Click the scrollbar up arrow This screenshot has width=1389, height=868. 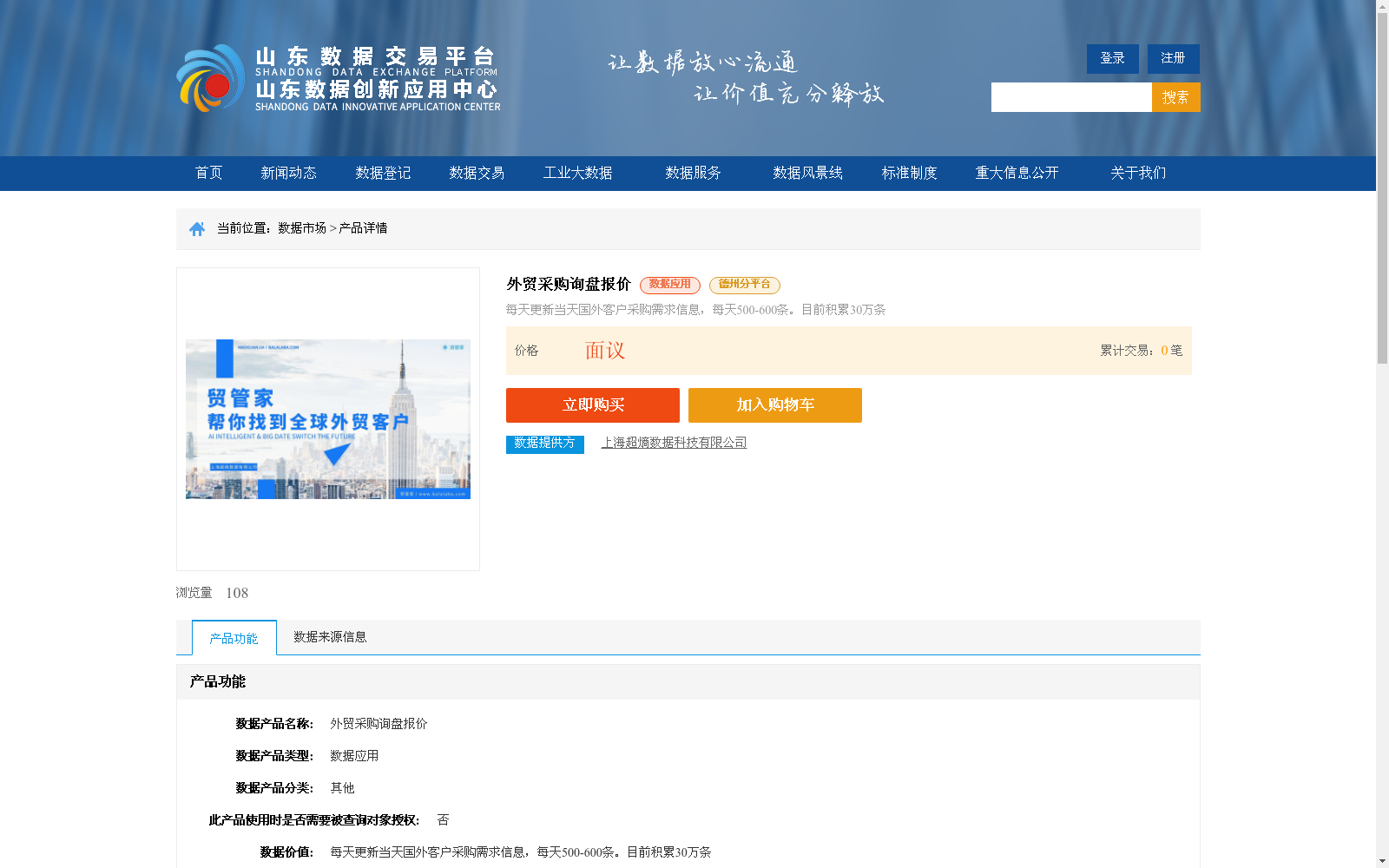(1382, 6)
